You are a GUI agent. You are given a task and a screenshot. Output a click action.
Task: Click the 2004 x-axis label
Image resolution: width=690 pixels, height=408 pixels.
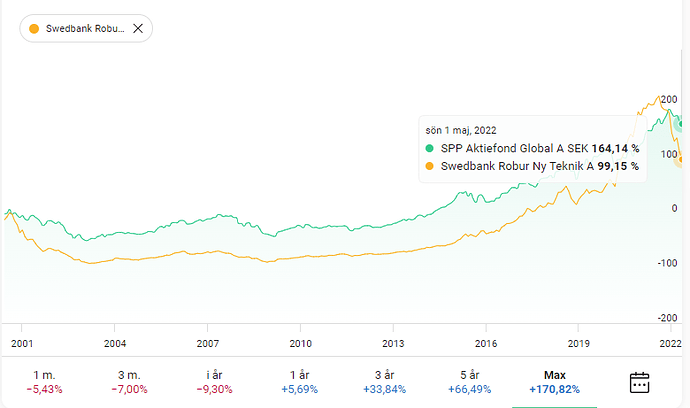pyautogui.click(x=115, y=343)
